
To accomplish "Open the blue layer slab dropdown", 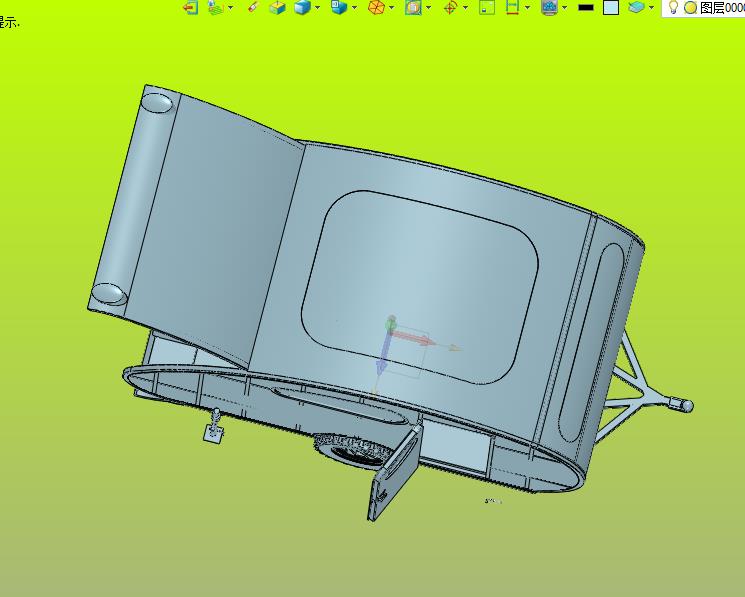I will [x=651, y=8].
